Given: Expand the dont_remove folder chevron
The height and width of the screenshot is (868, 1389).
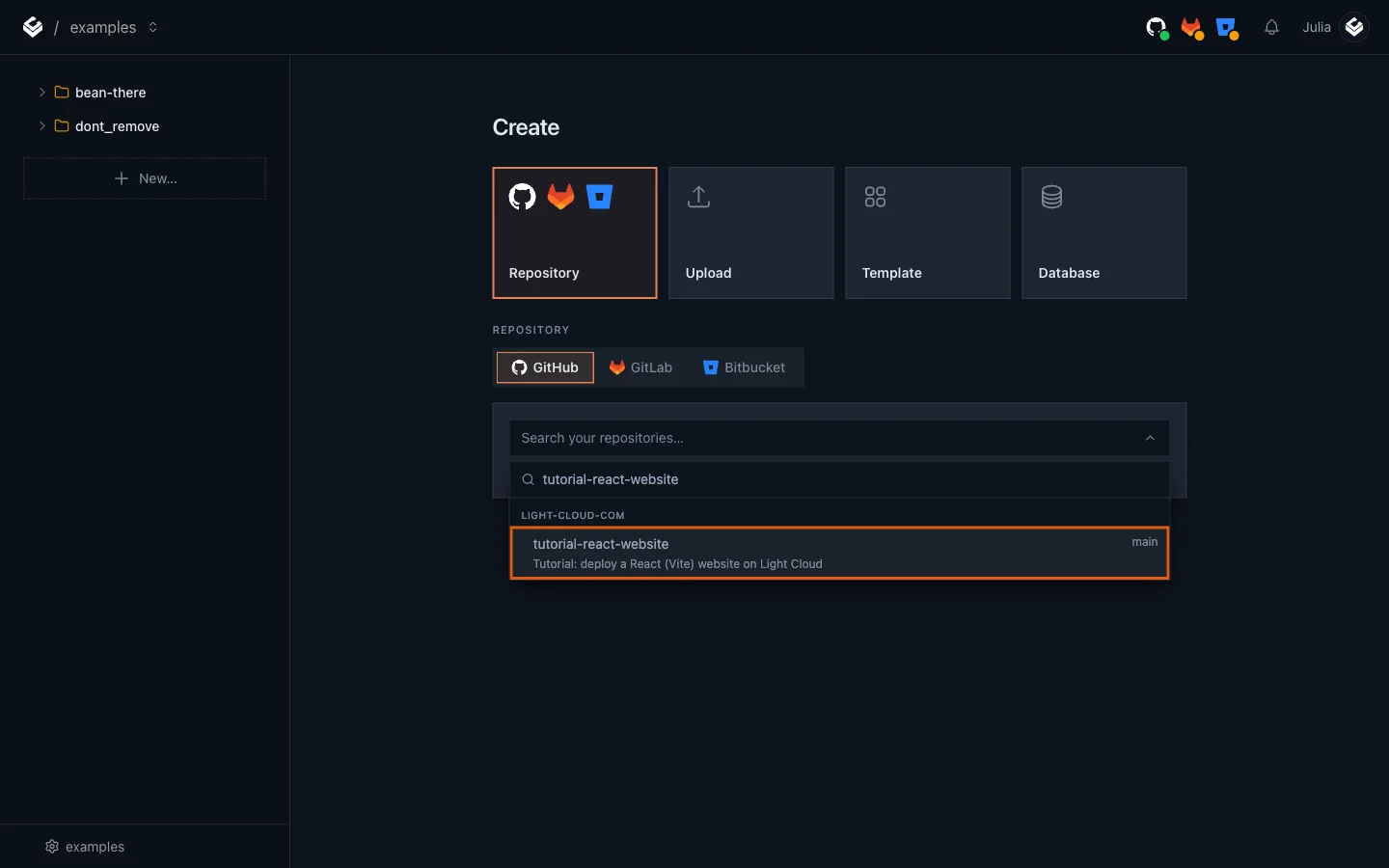Looking at the screenshot, I should click(41, 126).
